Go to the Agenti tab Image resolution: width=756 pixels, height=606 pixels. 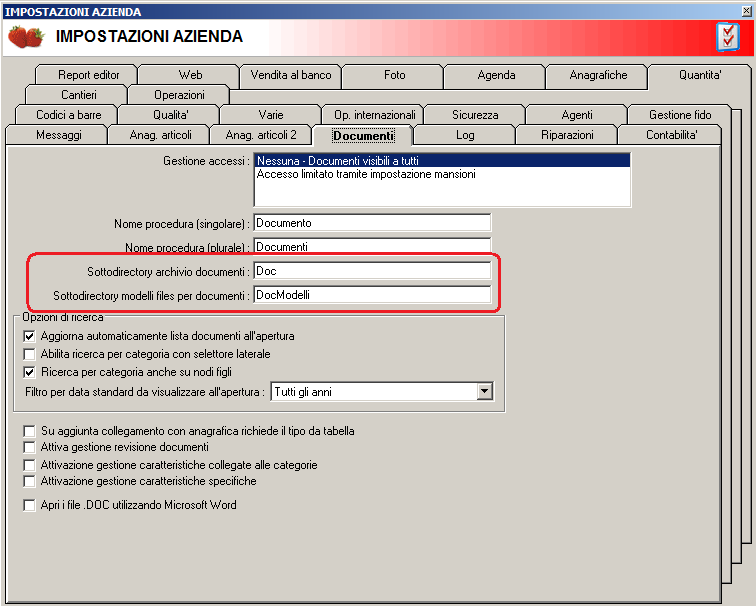577,115
